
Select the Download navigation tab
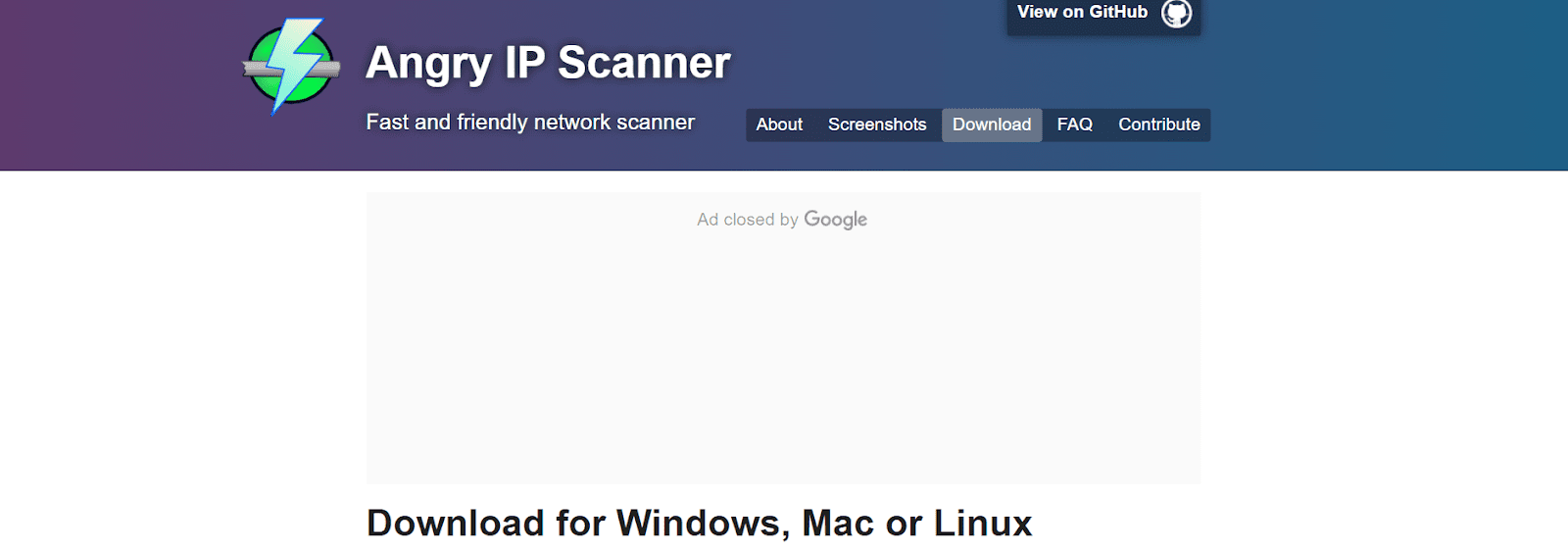(992, 125)
